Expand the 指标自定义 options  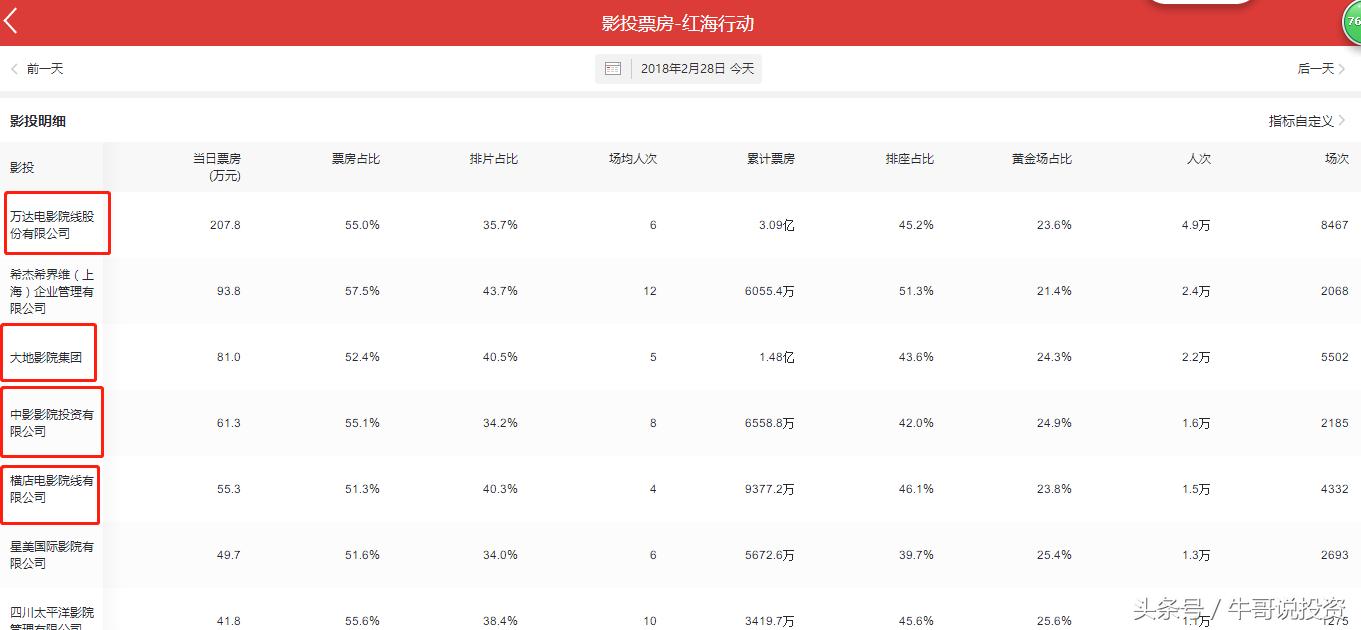pyautogui.click(x=1298, y=118)
